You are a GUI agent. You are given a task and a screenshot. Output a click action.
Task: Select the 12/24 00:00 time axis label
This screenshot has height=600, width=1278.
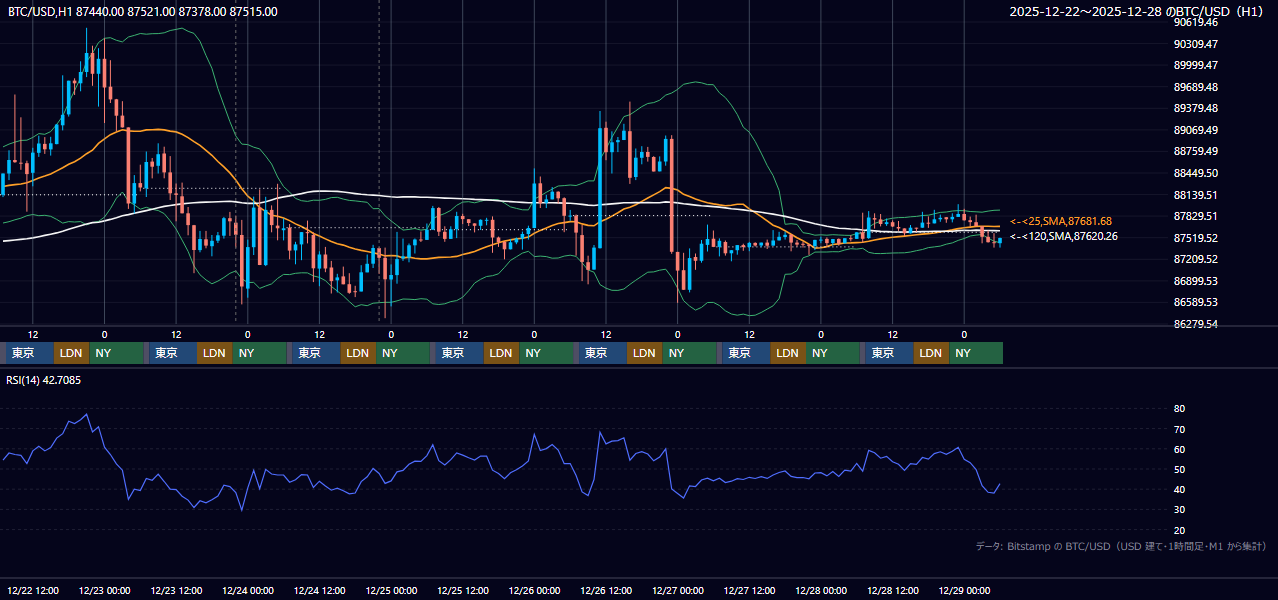pos(248,591)
